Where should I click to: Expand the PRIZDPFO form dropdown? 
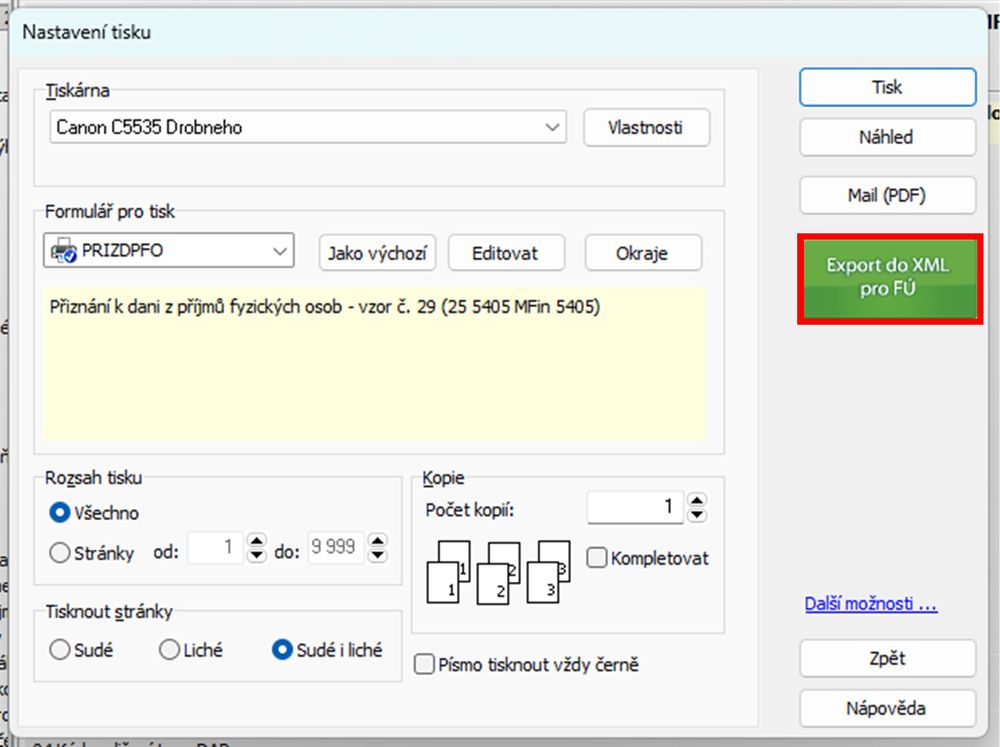pyautogui.click(x=280, y=252)
